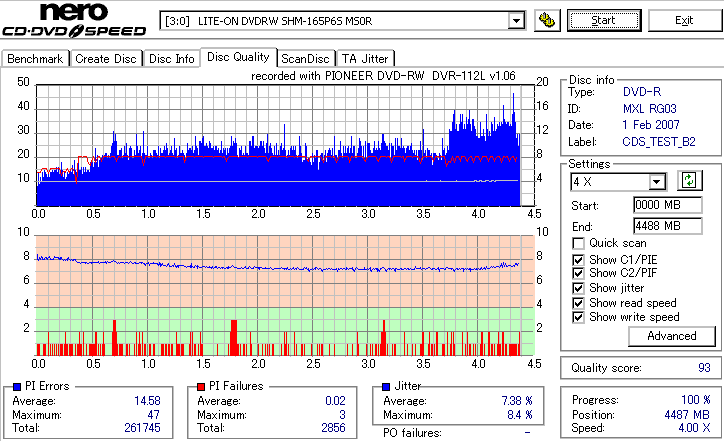This screenshot has height=441, width=724.
Task: Click Jitter average 7.38 %
Action: (x=517, y=401)
